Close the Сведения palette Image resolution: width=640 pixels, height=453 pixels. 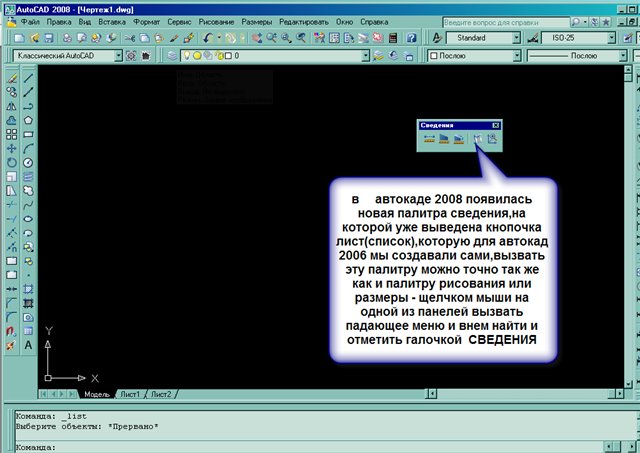496,125
